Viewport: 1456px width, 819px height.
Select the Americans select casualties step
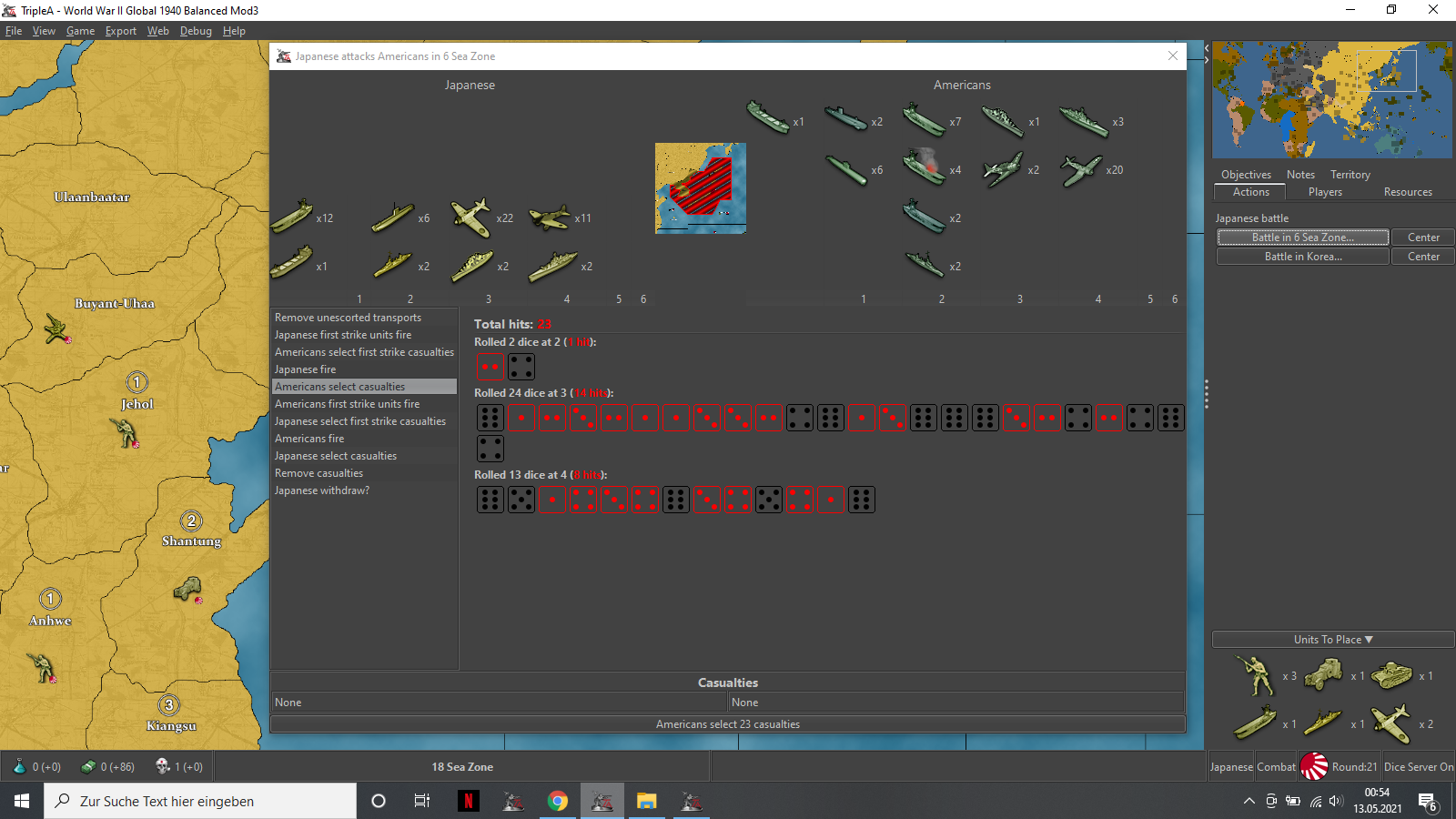point(364,387)
